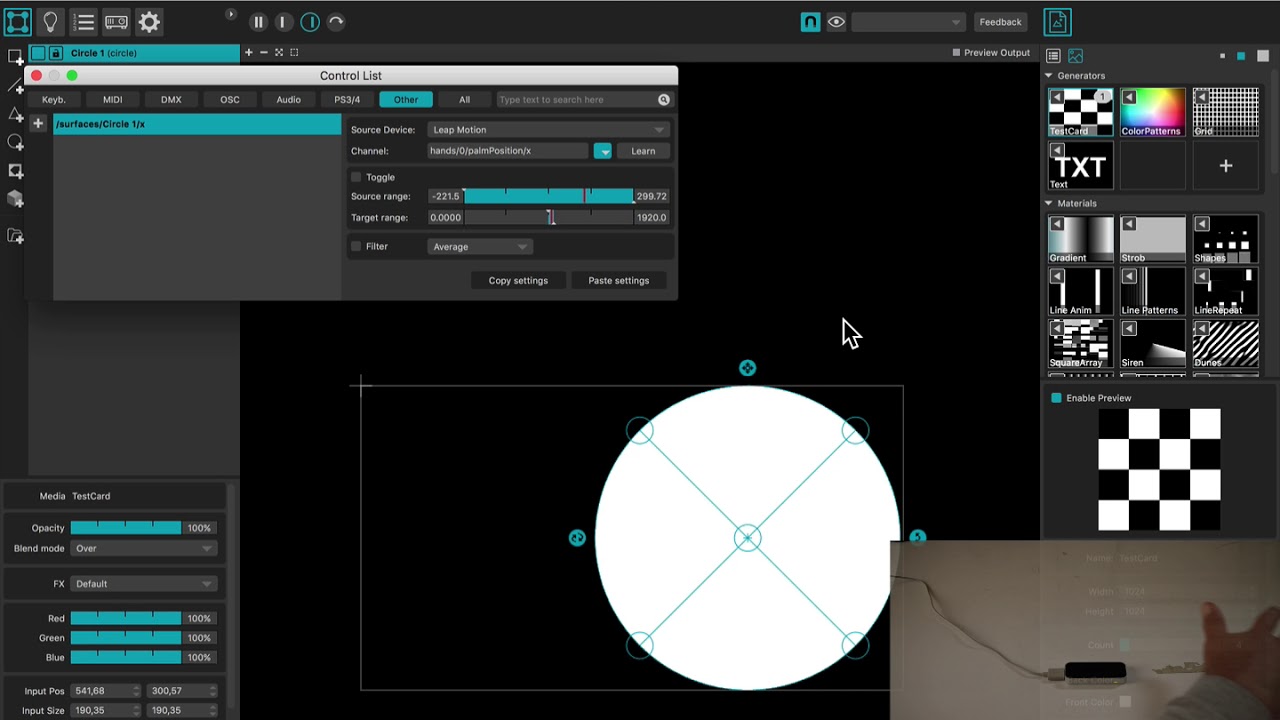Open the settings gear icon
The width and height of the screenshot is (1280, 720).
click(149, 22)
